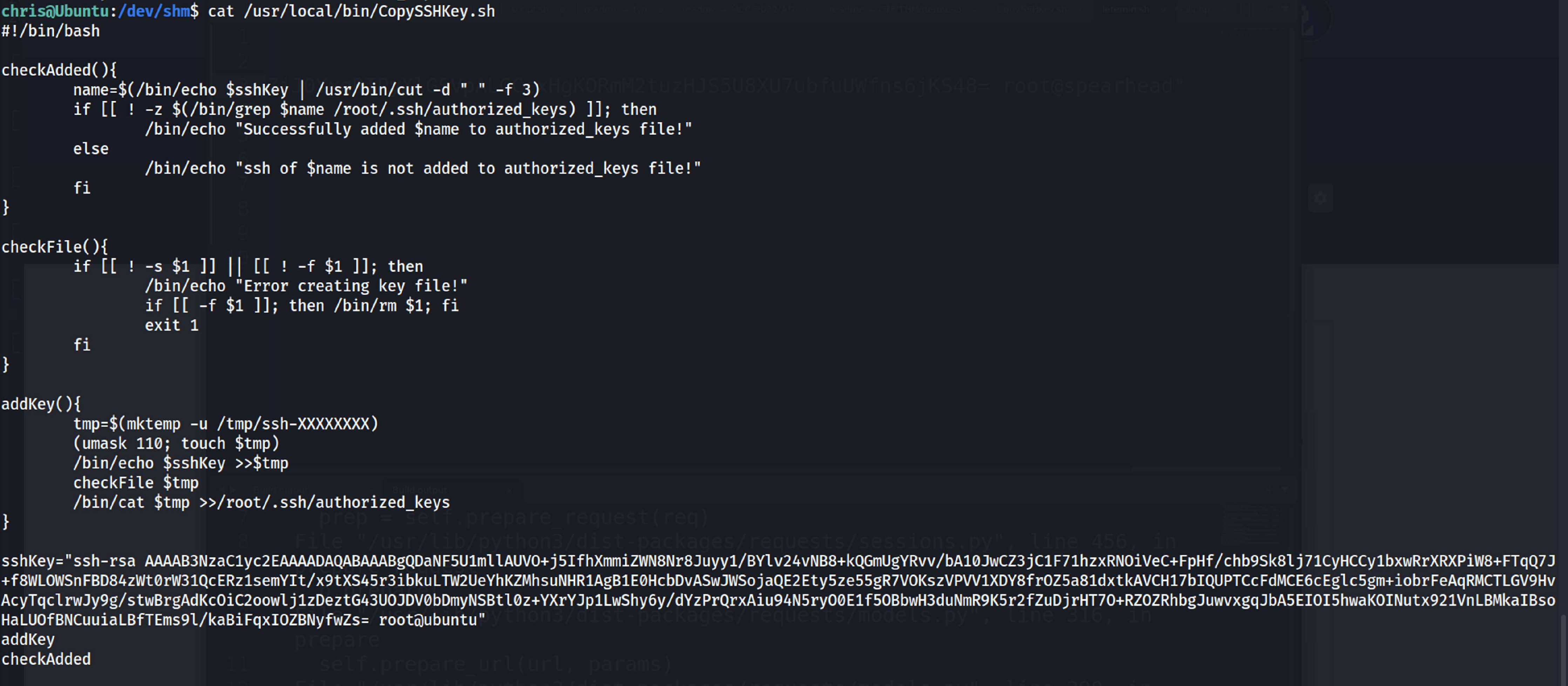The height and width of the screenshot is (686, 1568).
Task: Click the faint settings gear icon
Action: (x=1320, y=198)
